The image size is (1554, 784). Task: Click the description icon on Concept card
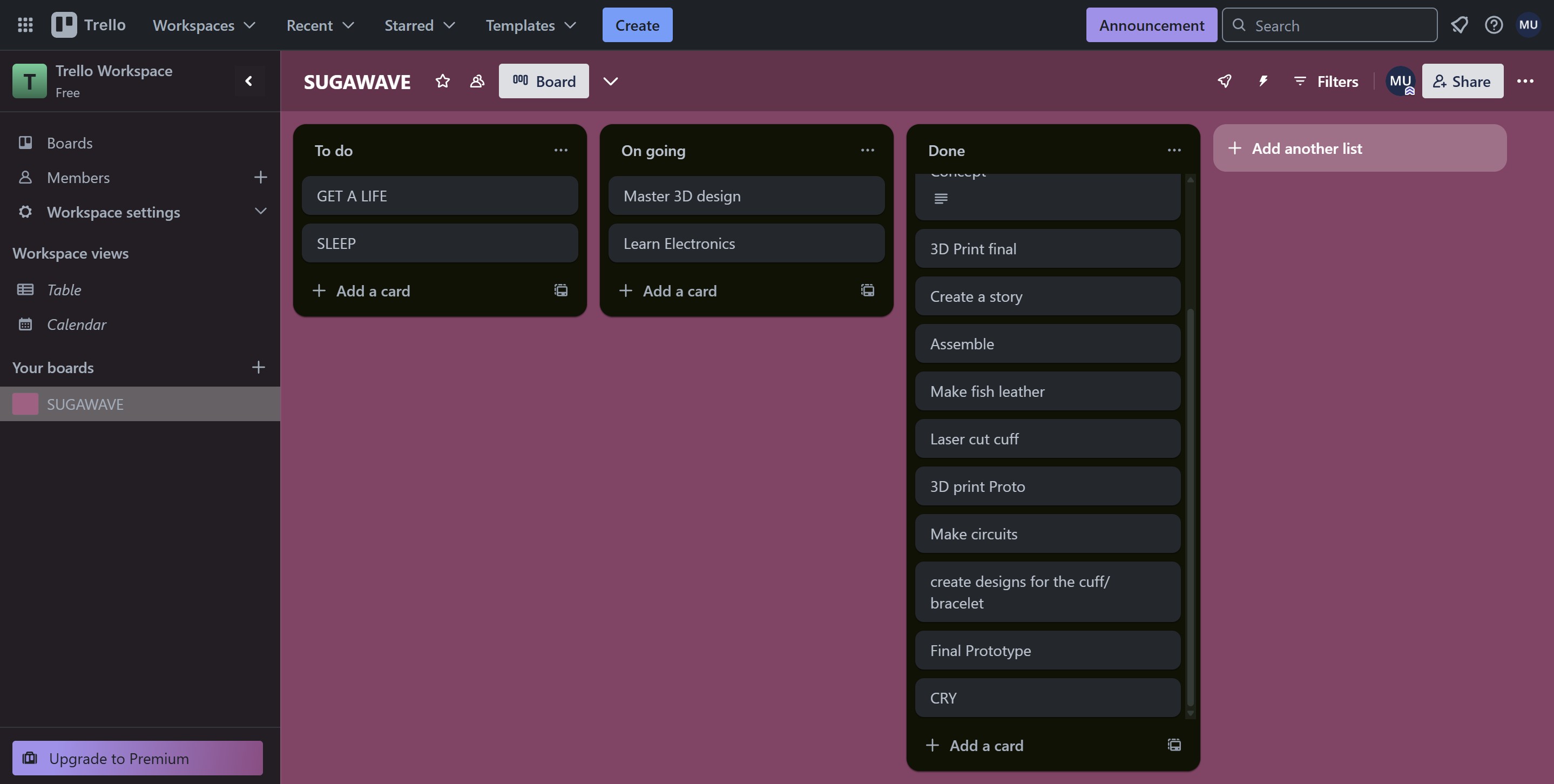[x=941, y=198]
